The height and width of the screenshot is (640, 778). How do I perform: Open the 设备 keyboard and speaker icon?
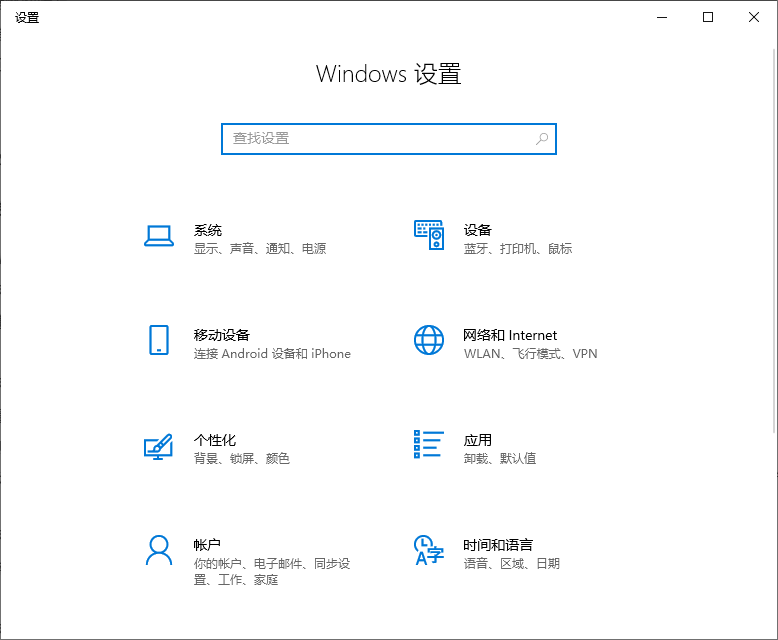coord(429,235)
